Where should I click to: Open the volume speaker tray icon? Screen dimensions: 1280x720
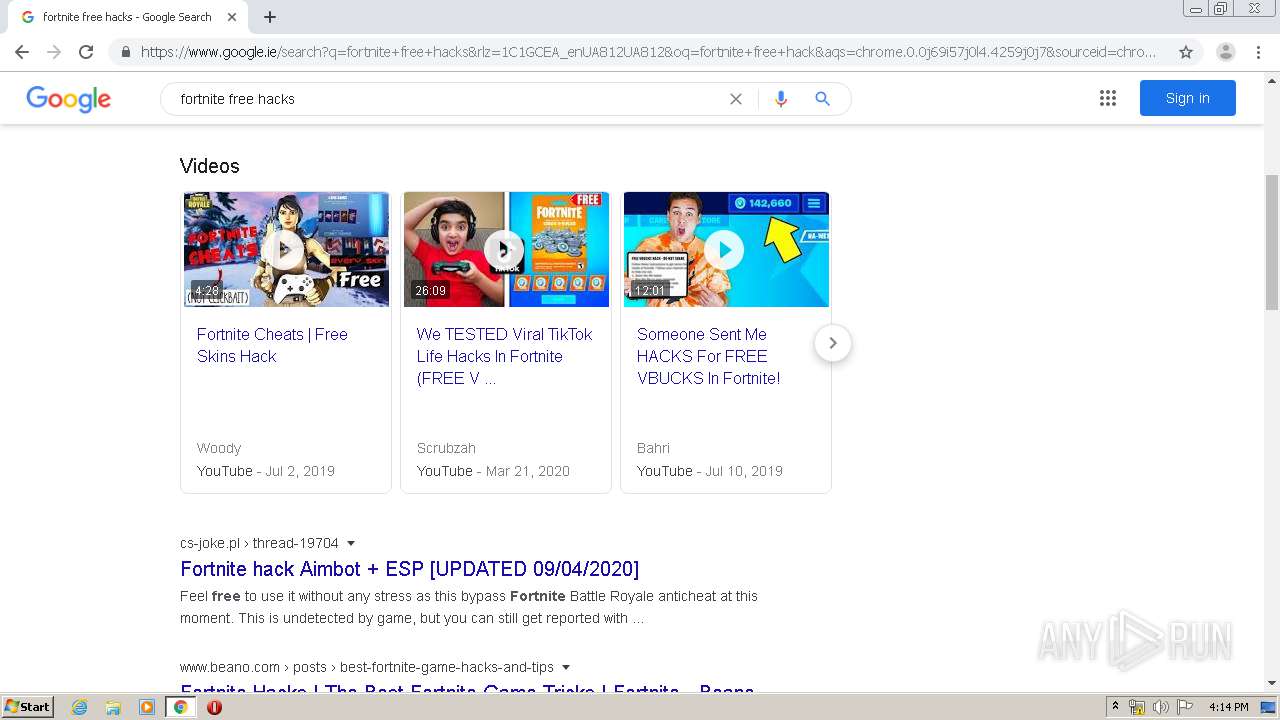(1161, 707)
